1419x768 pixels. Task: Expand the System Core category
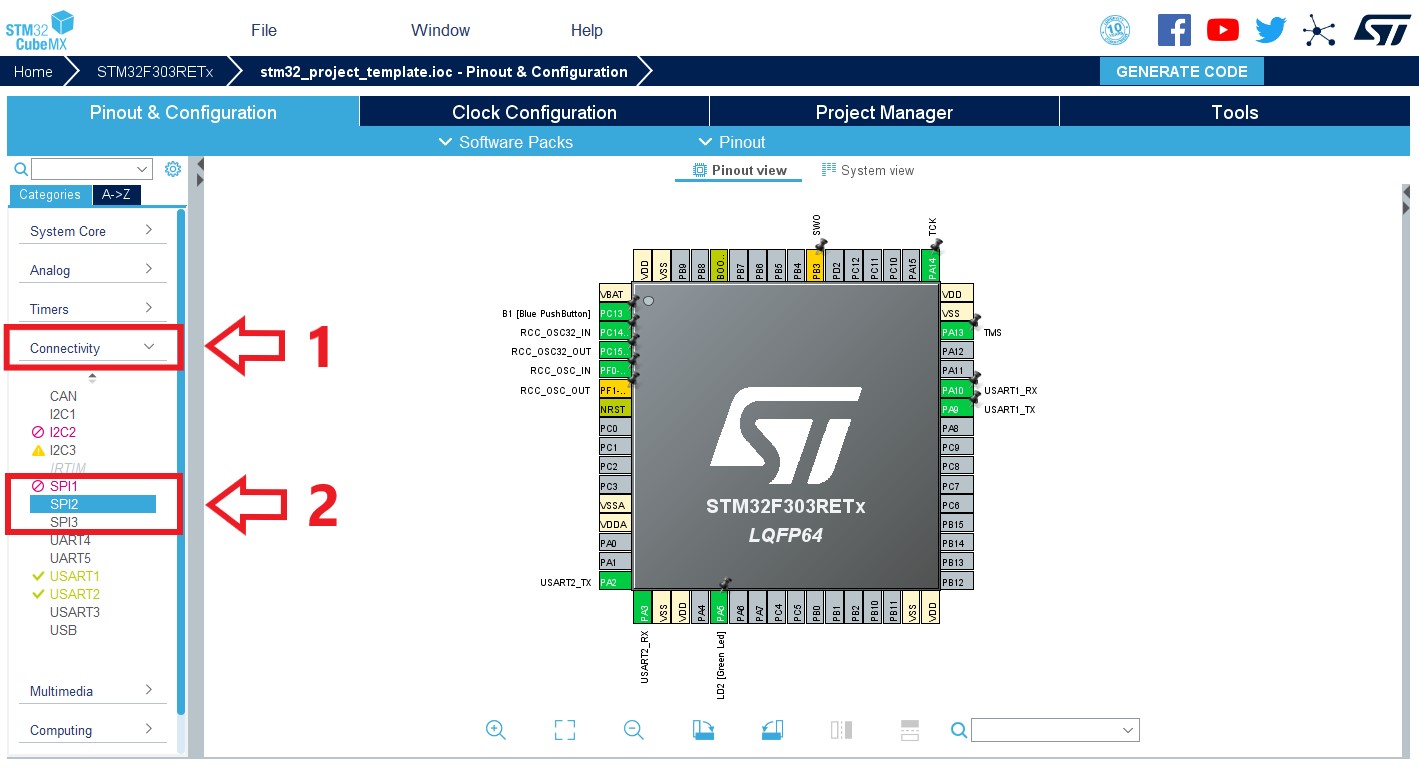[x=92, y=231]
